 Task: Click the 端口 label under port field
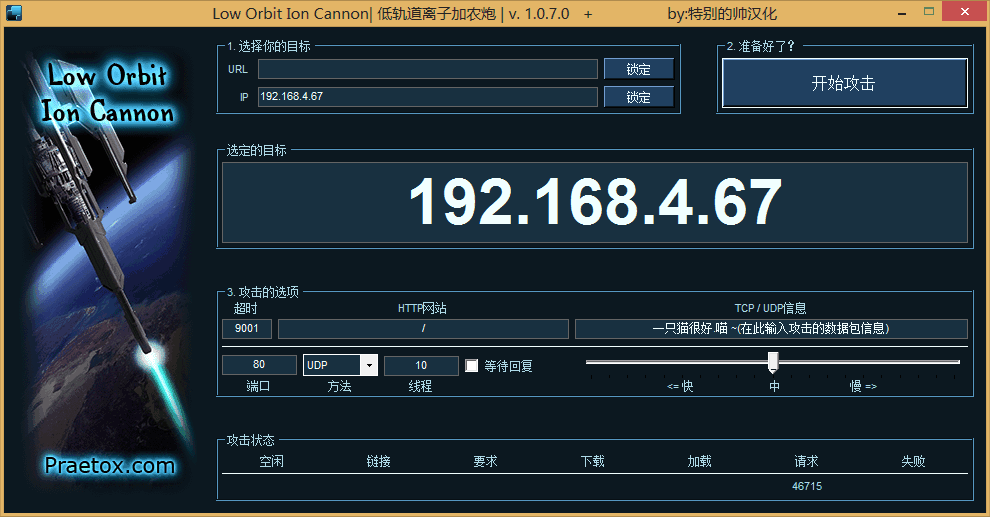[258, 386]
